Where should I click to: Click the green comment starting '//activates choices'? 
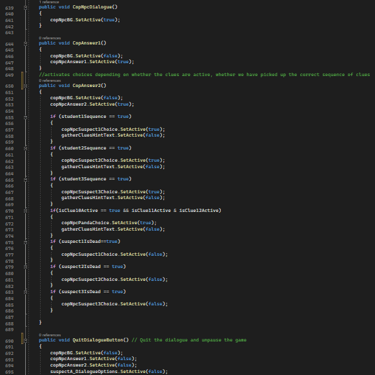[x=204, y=75]
